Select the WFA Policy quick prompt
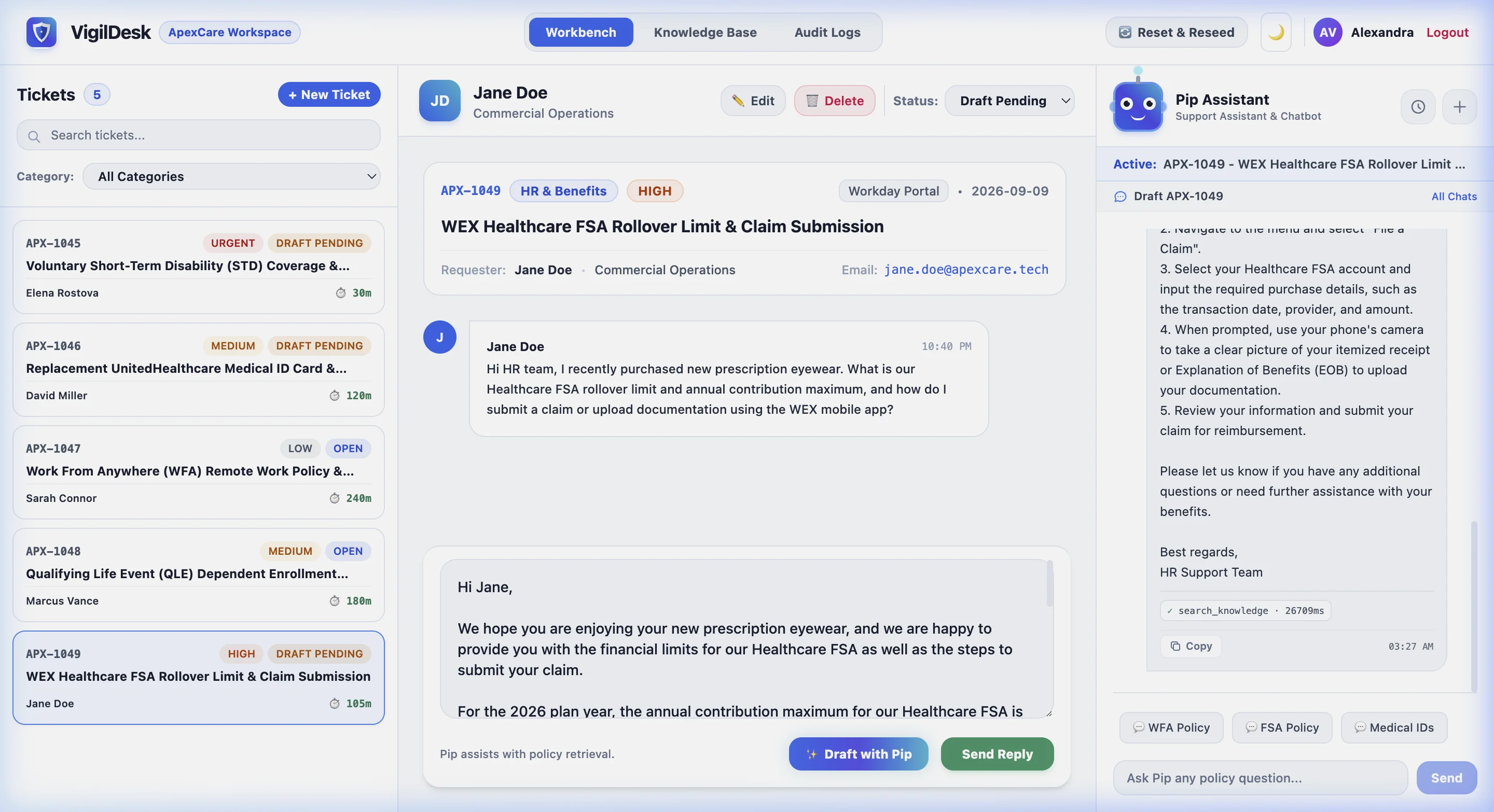This screenshot has height=812, width=1494. pos(1171,728)
